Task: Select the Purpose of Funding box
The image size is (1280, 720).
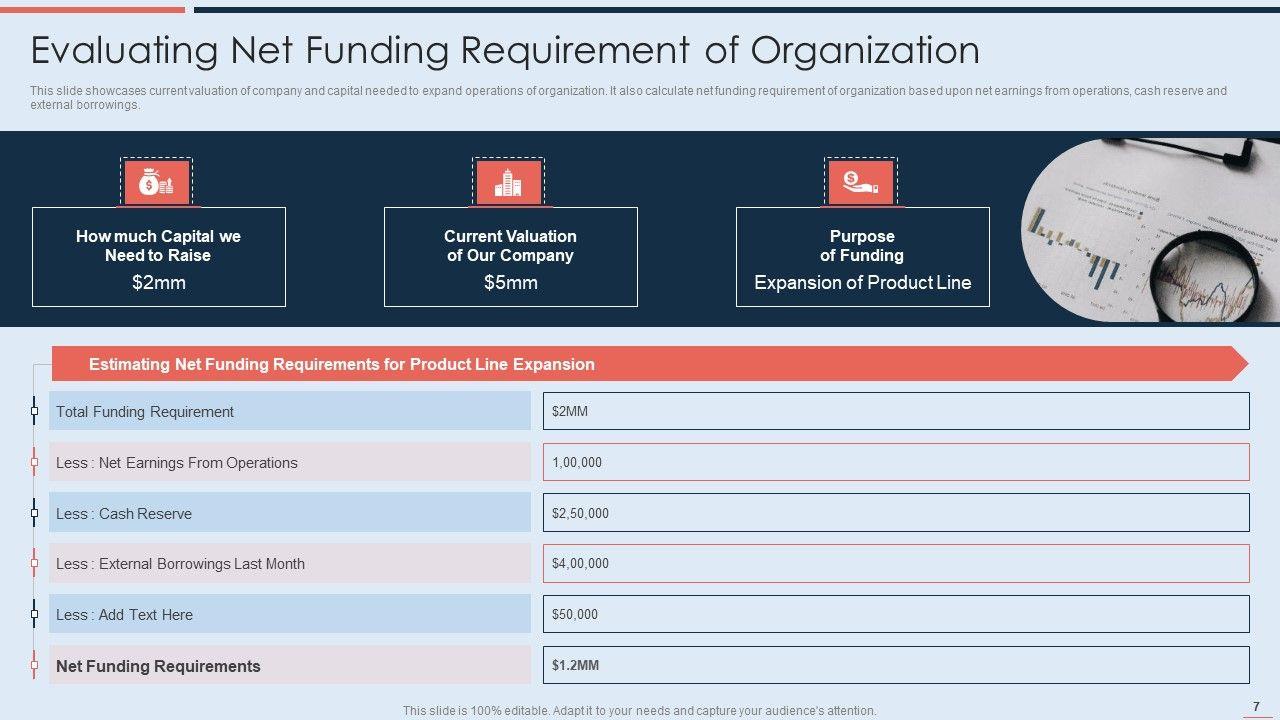Action: [x=862, y=257]
